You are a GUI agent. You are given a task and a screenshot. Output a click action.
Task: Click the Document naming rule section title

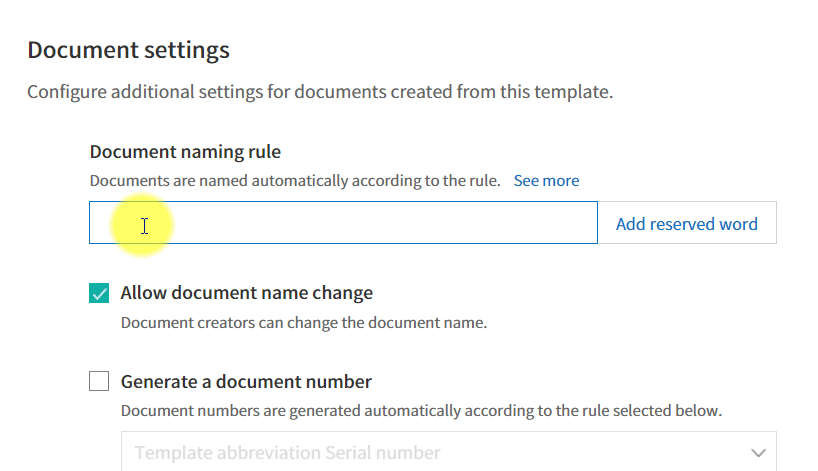point(185,152)
